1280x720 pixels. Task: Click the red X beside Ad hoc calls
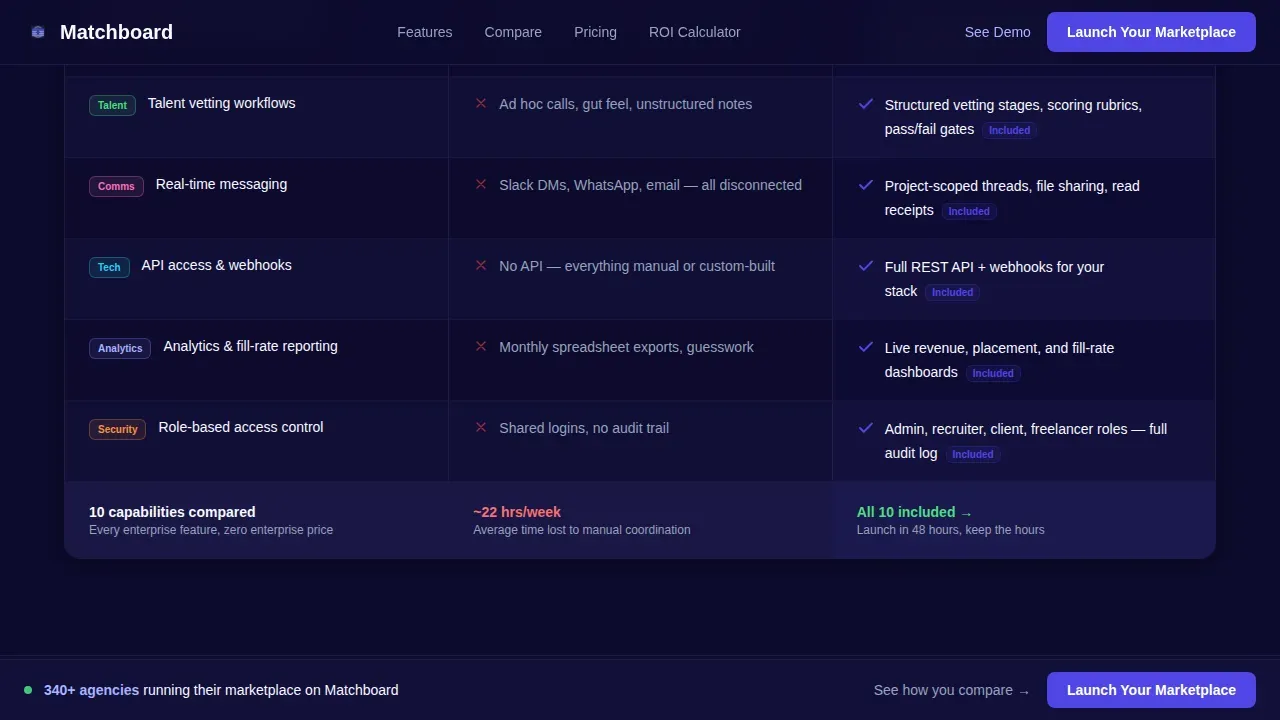(x=481, y=103)
